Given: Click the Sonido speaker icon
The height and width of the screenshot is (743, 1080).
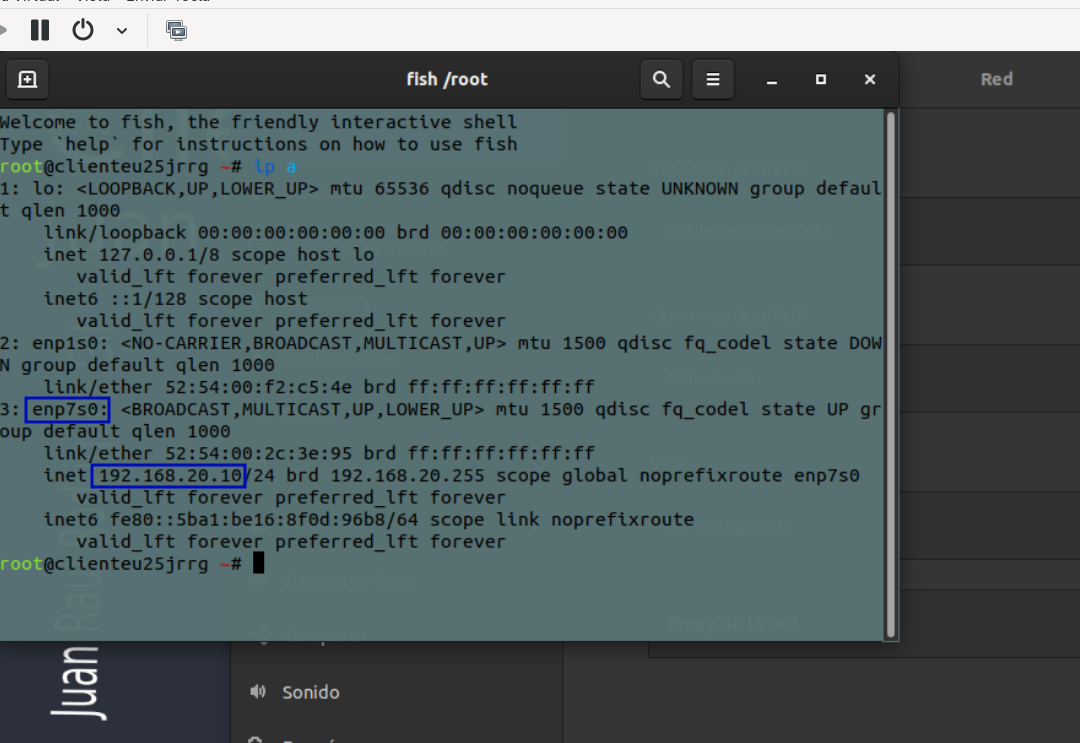Looking at the screenshot, I should click(258, 691).
